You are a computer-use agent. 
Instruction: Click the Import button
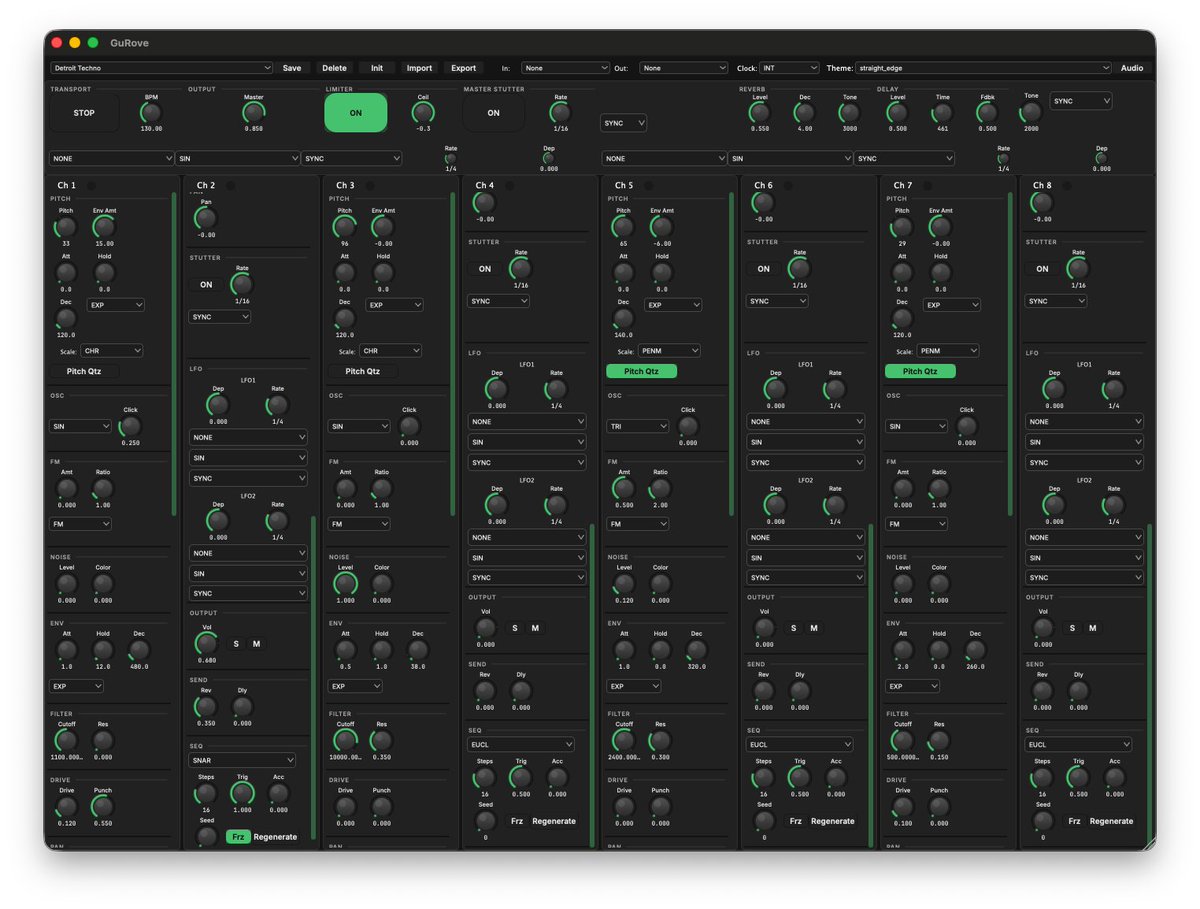click(419, 68)
